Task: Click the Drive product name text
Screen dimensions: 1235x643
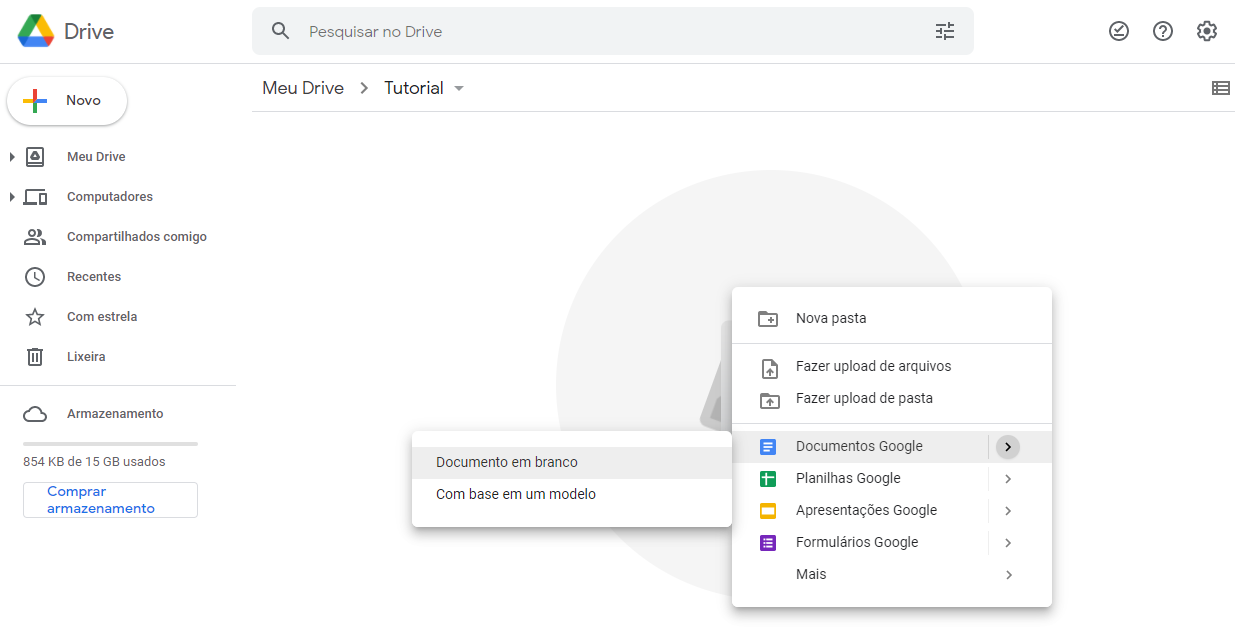Action: click(89, 31)
